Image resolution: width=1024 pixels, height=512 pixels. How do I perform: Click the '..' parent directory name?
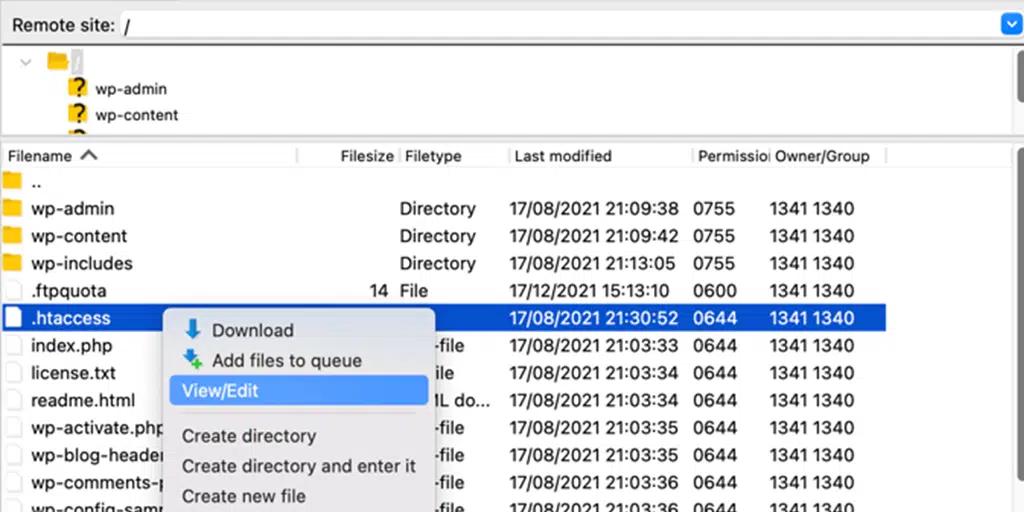[x=37, y=184]
